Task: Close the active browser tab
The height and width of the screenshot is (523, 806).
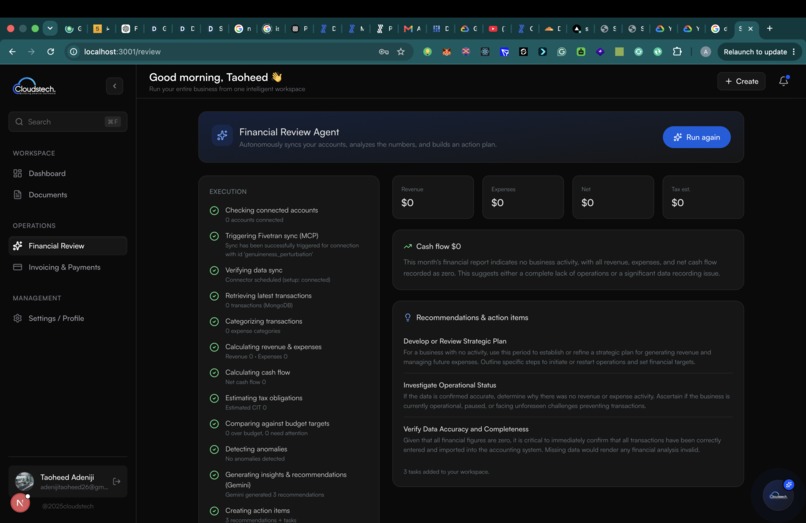Action: [750, 29]
